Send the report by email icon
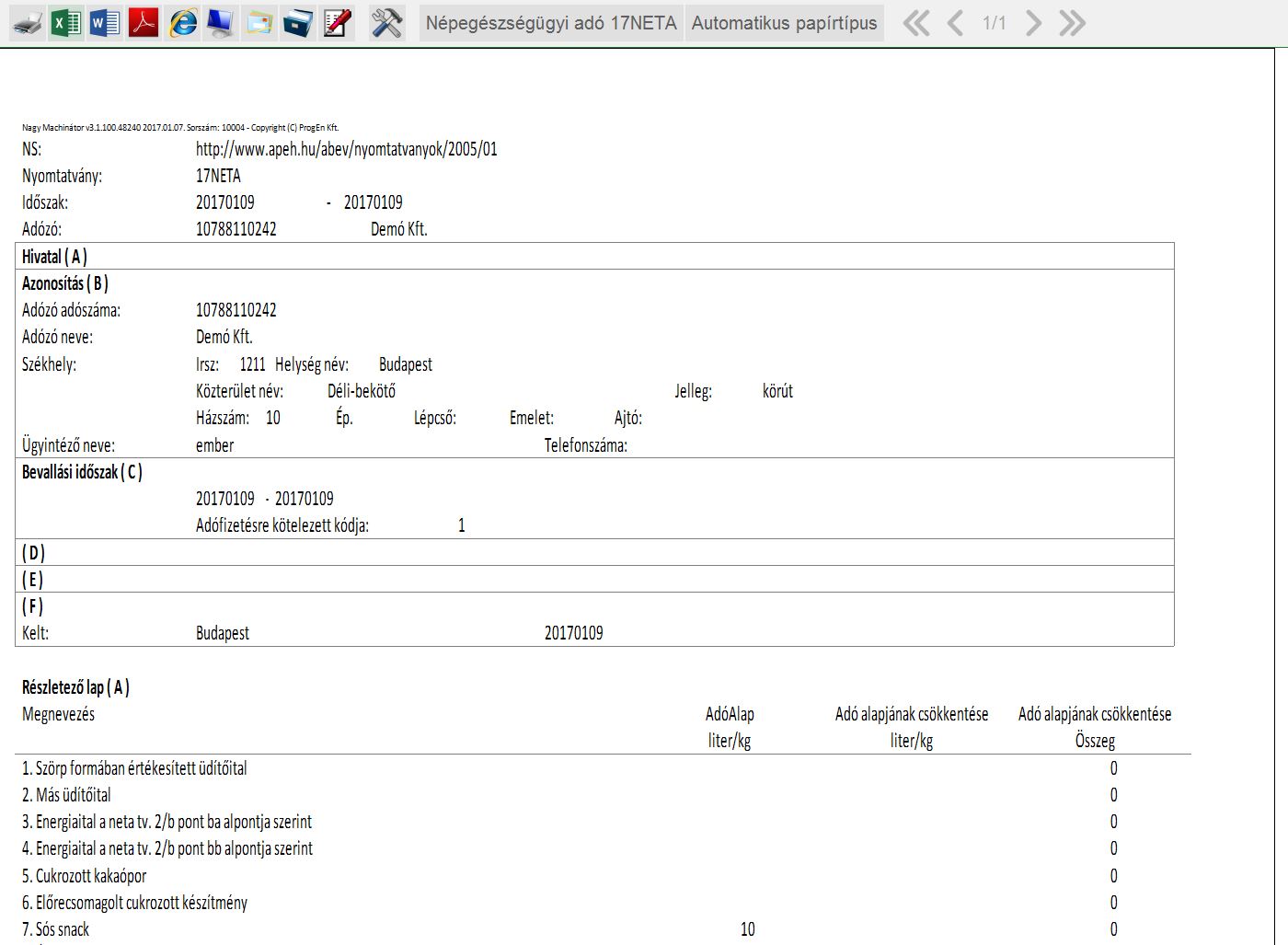Image resolution: width=1288 pixels, height=945 pixels. [259, 23]
